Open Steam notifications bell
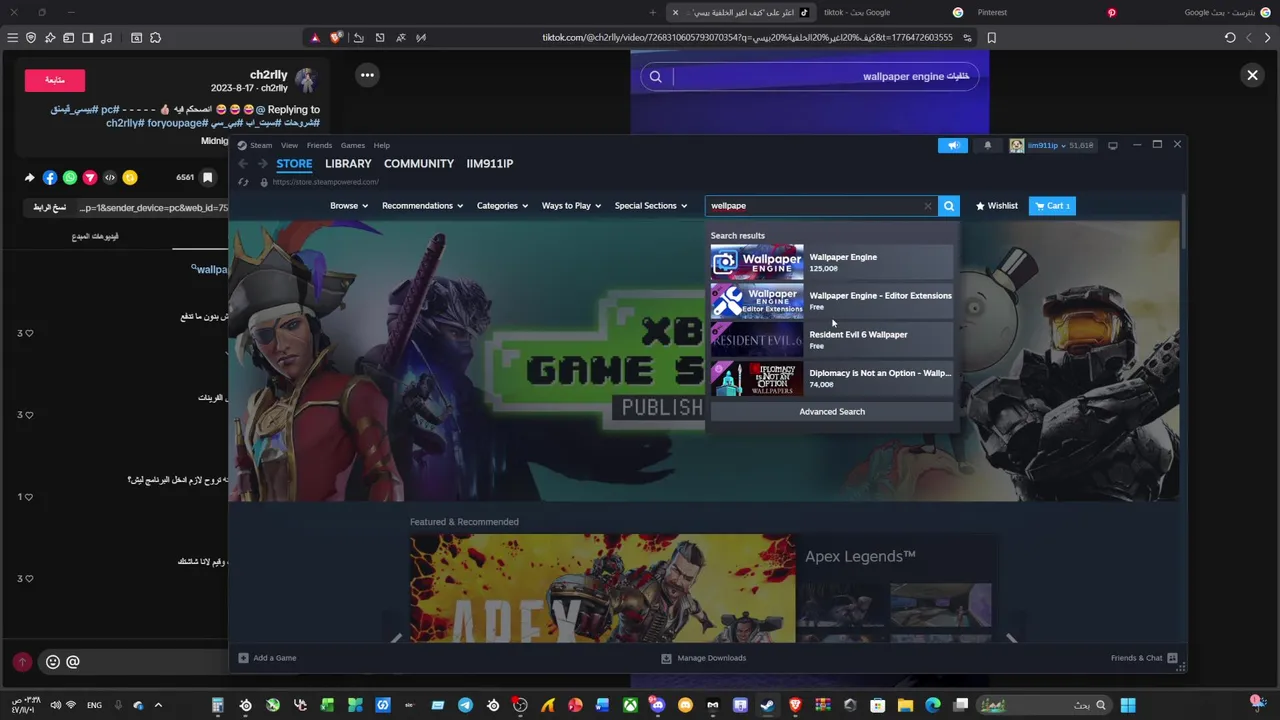Image resolution: width=1280 pixels, height=720 pixels. point(988,146)
